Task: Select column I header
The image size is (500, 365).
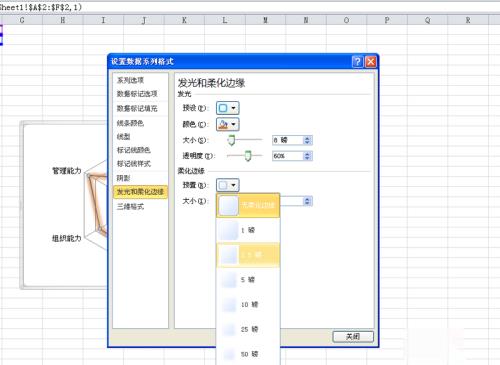Action: [x=103, y=20]
